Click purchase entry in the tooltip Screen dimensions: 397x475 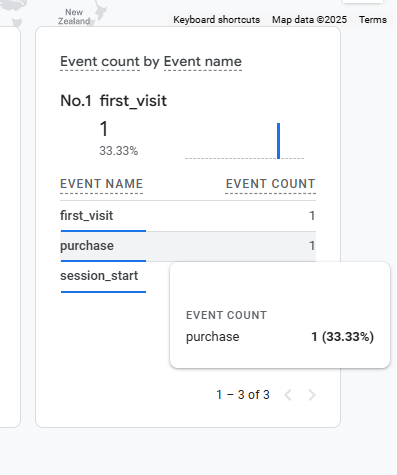213,337
